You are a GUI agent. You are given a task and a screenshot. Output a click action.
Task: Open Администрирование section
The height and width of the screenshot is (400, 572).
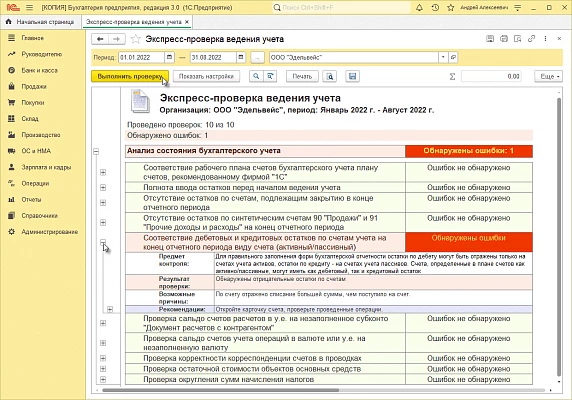49,232
